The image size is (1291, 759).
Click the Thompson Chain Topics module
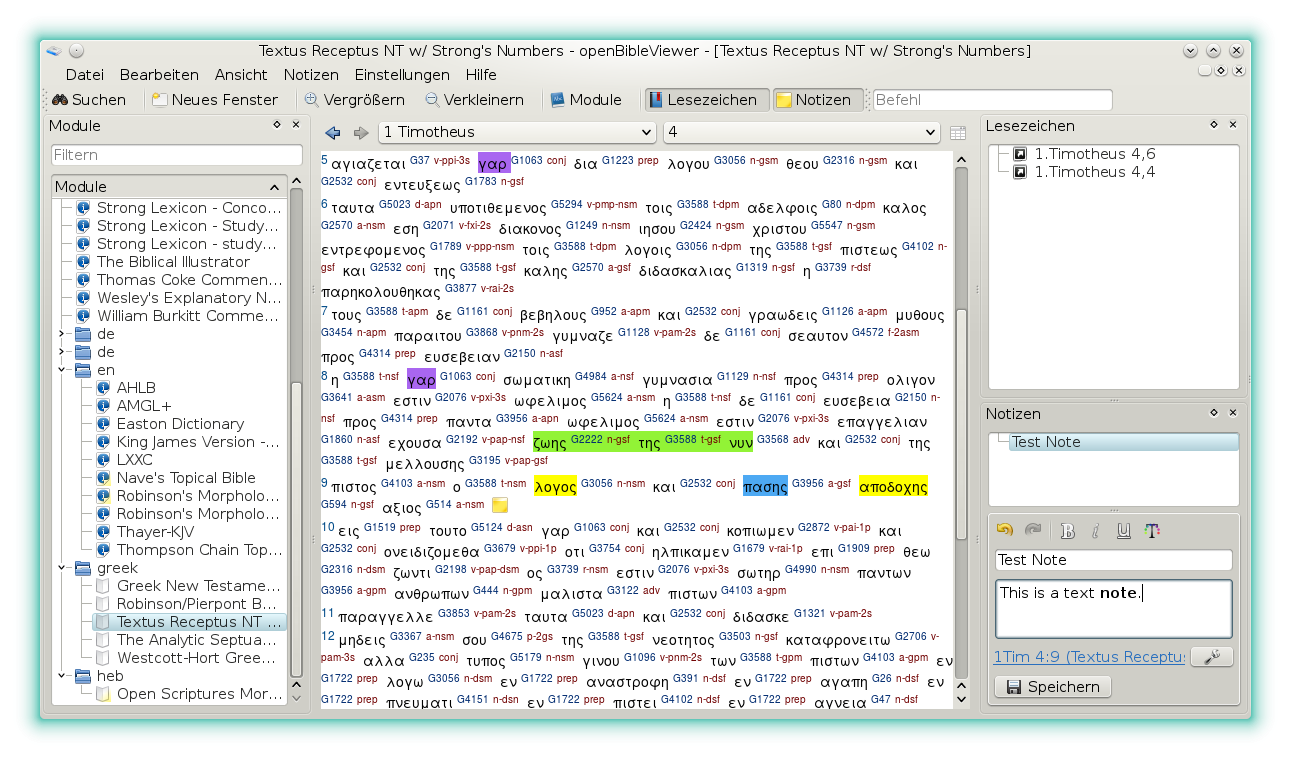pyautogui.click(x=200, y=550)
